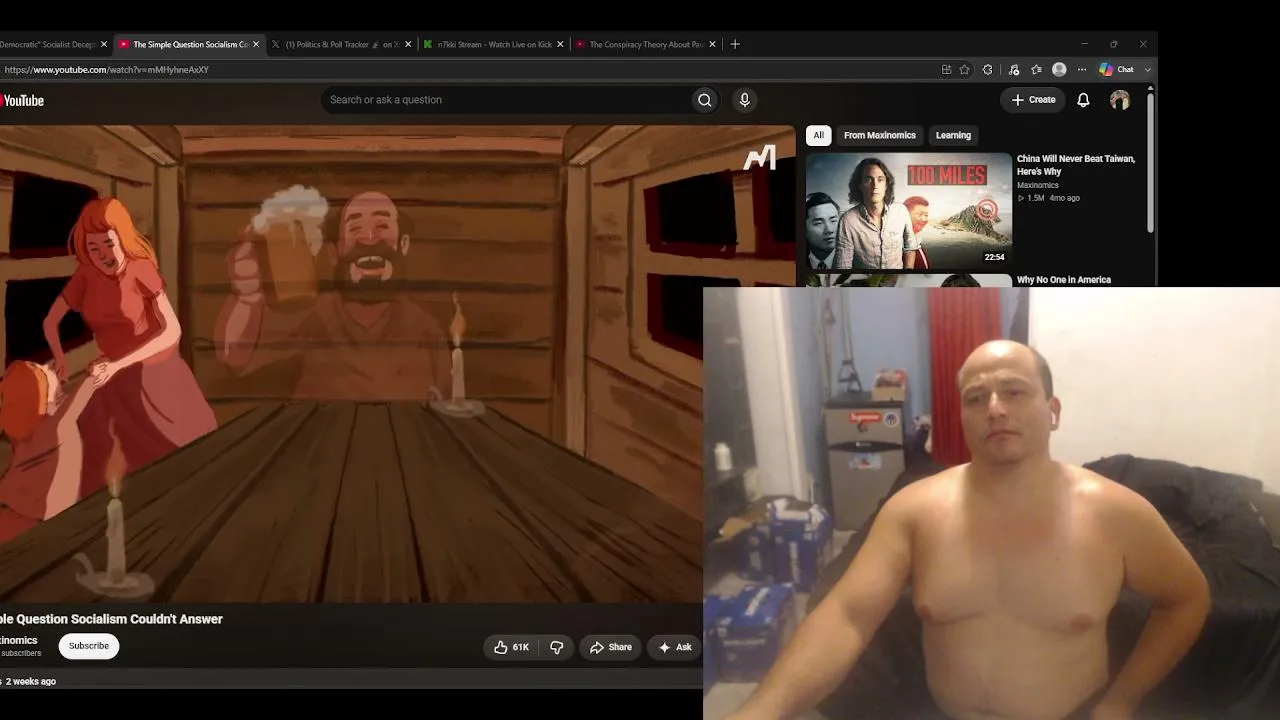This screenshot has width=1280, height=720.
Task: Click the Share button
Action: click(x=610, y=647)
